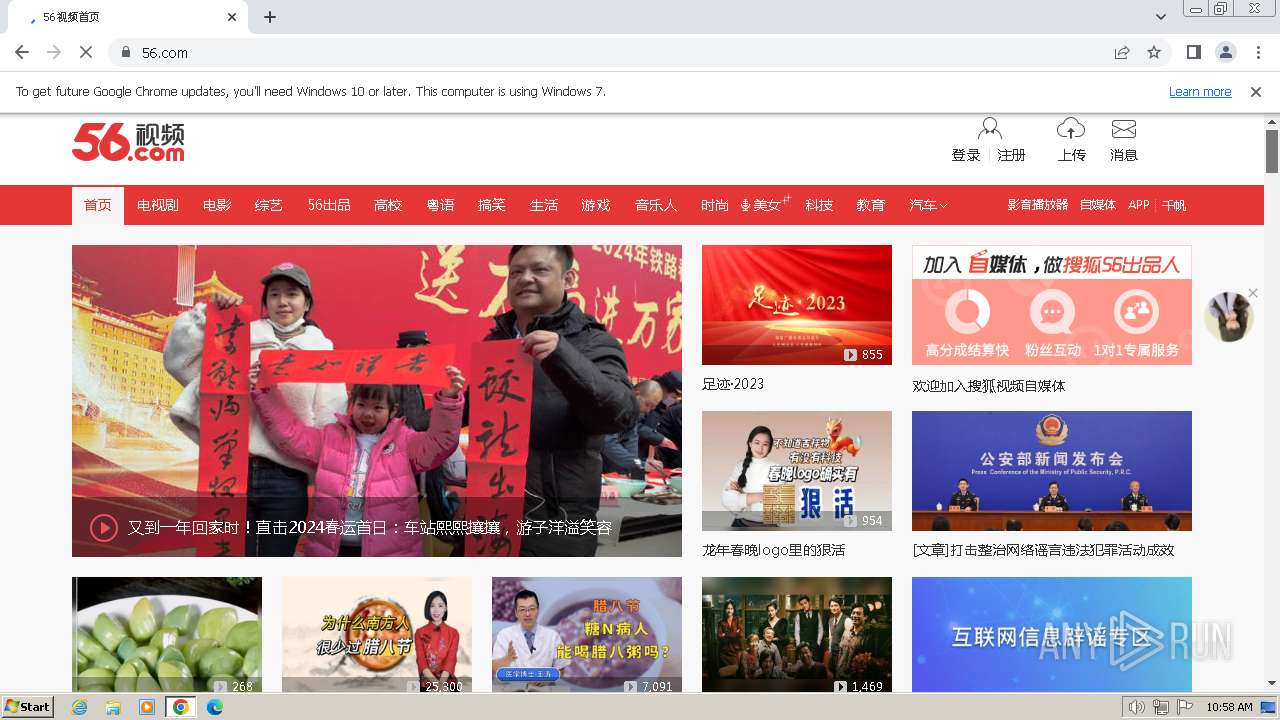
Task: Select the 首页 navigation tab
Action: (x=98, y=205)
